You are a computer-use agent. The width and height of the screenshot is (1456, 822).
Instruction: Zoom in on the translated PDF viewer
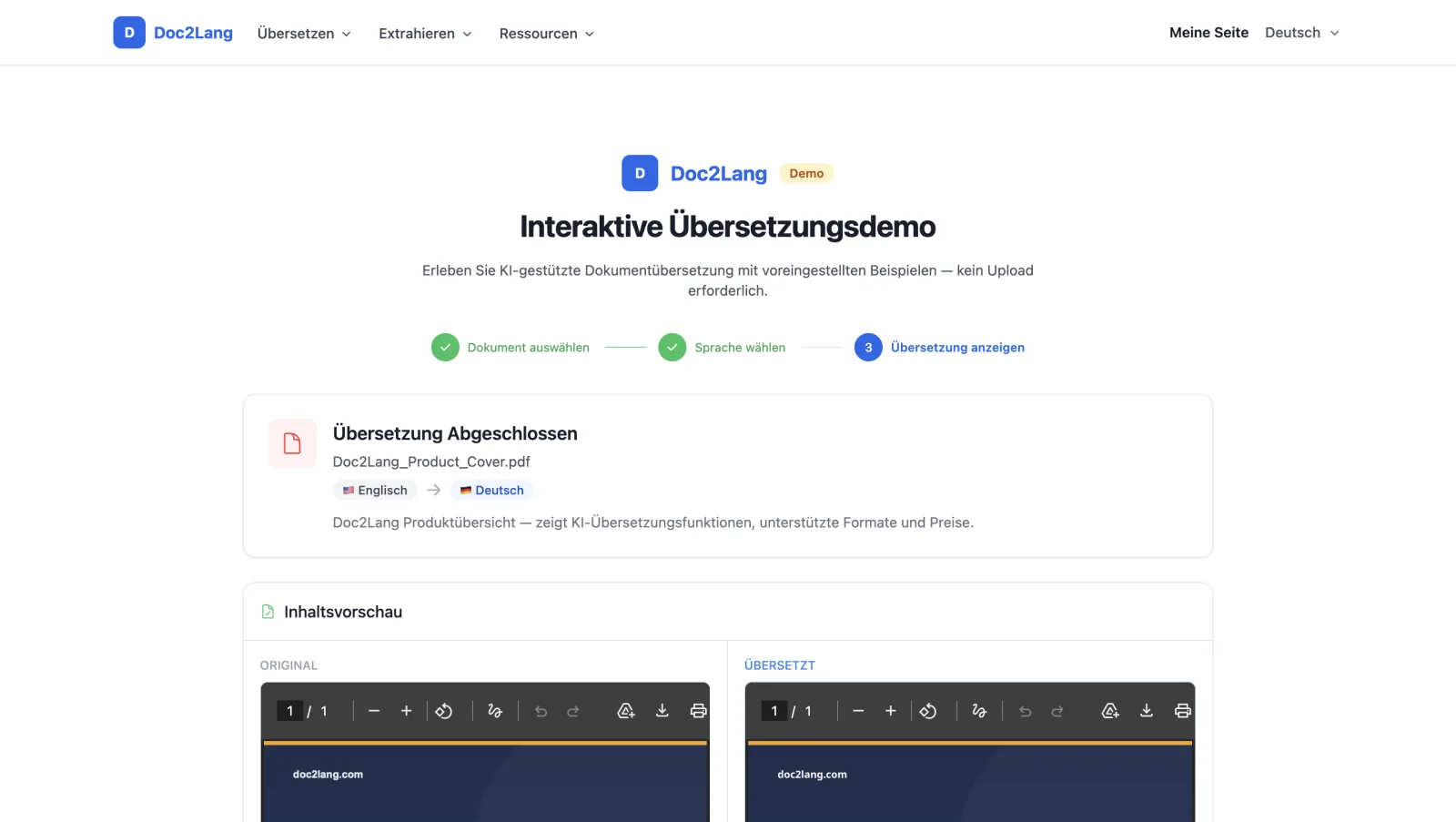(x=891, y=711)
